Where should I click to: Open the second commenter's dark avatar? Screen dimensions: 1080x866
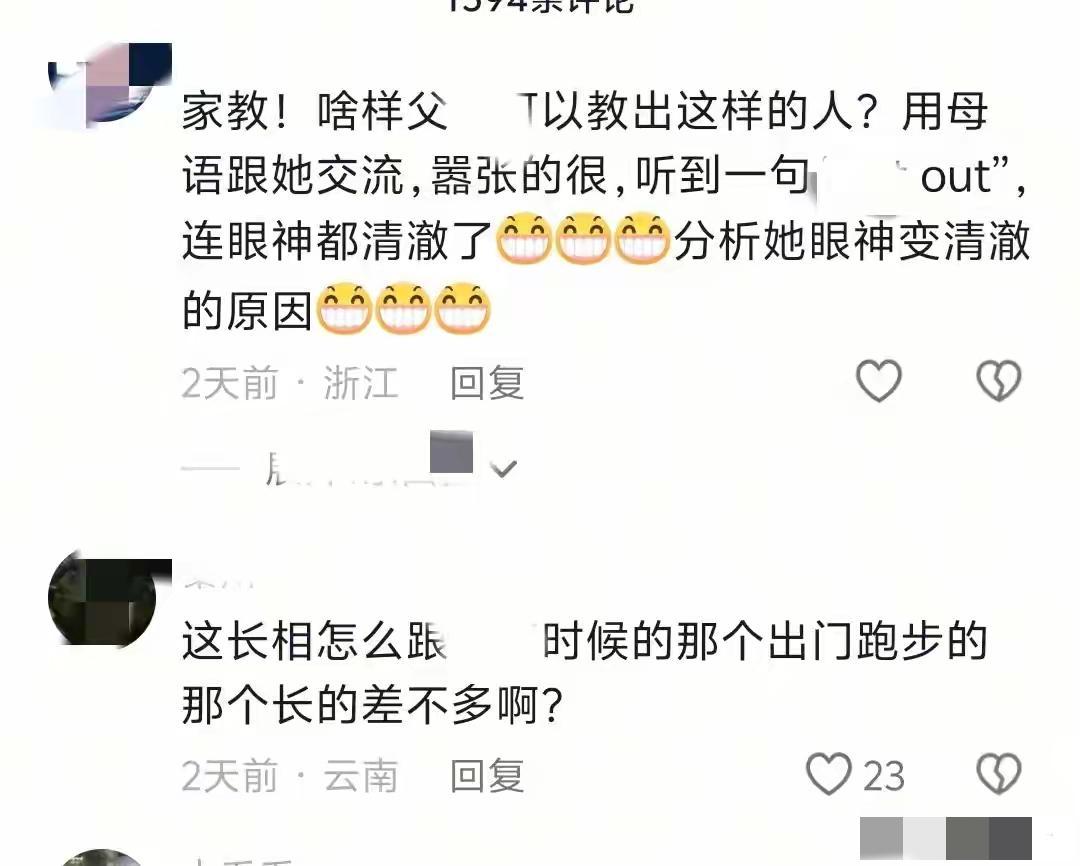click(109, 598)
